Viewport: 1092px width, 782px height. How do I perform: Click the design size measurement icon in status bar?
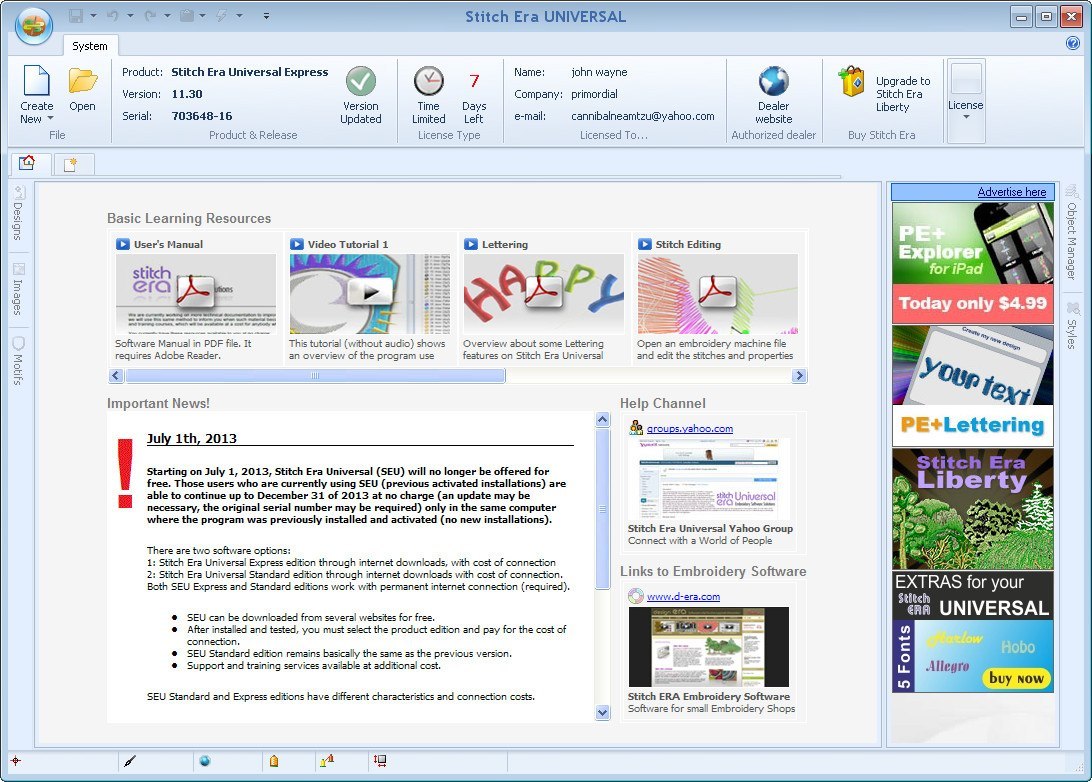(380, 760)
